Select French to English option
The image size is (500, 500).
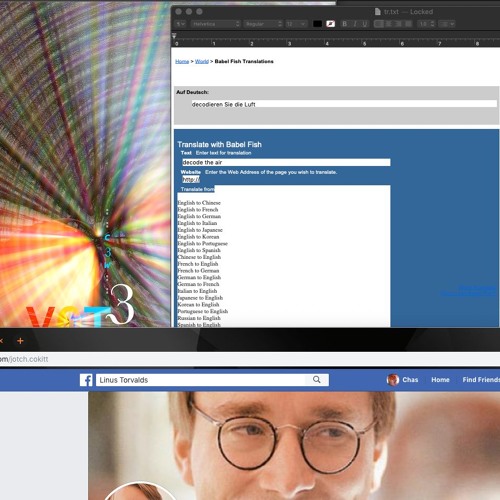[198, 264]
